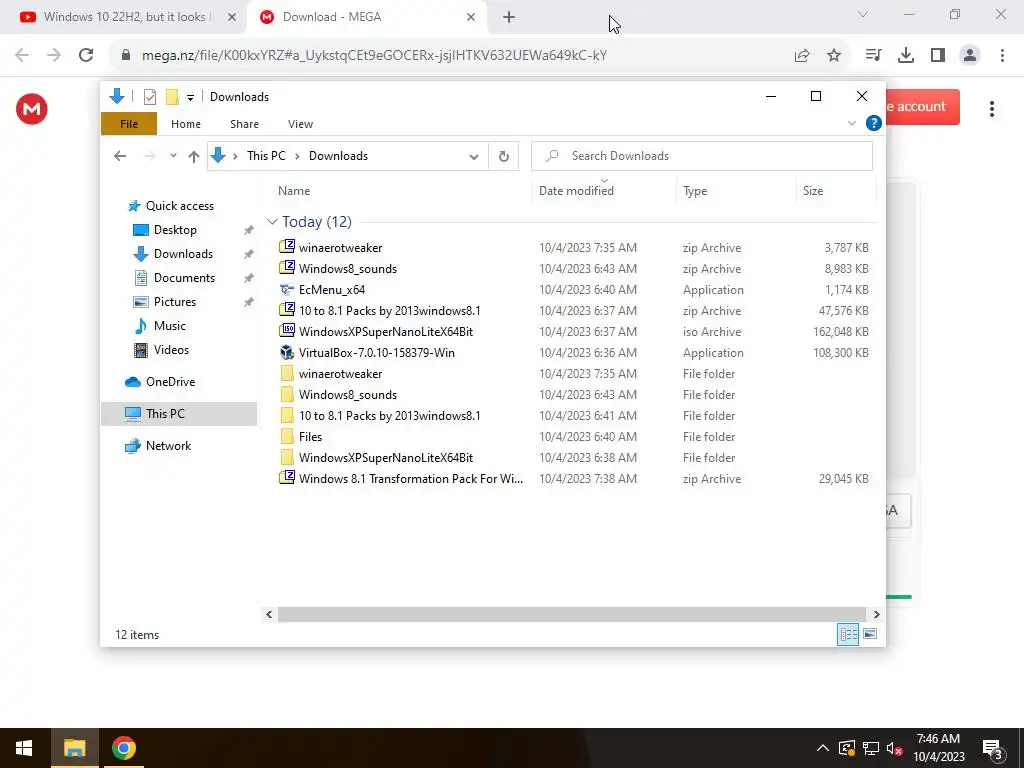
Task: Reload the MEGA page in Chrome
Action: [86, 55]
